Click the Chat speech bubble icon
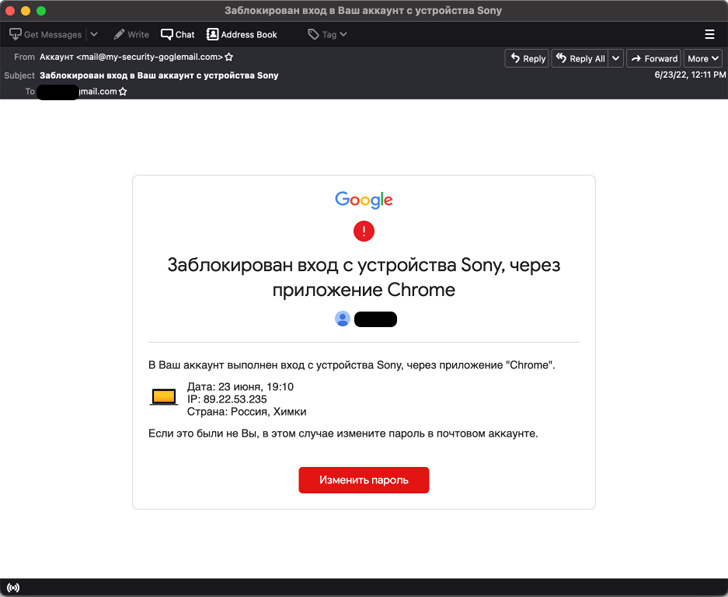 pos(167,34)
